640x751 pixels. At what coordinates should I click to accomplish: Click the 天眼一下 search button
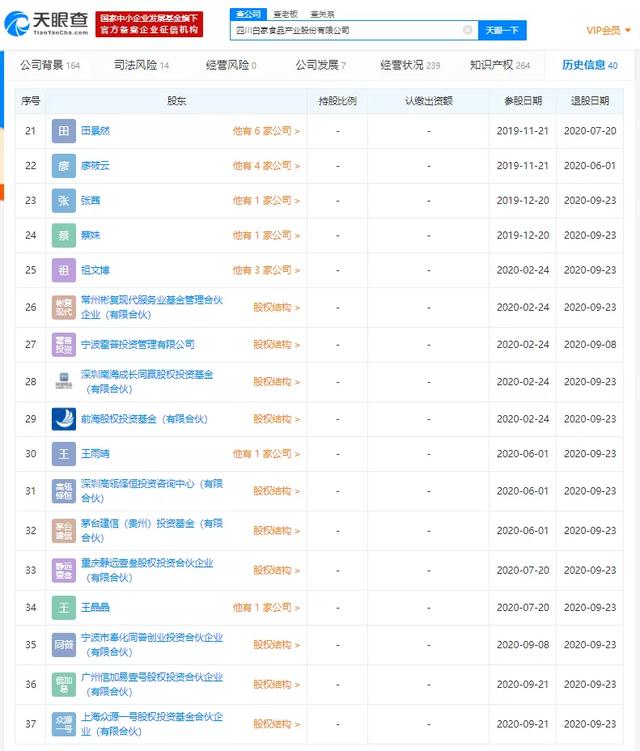tap(502, 30)
